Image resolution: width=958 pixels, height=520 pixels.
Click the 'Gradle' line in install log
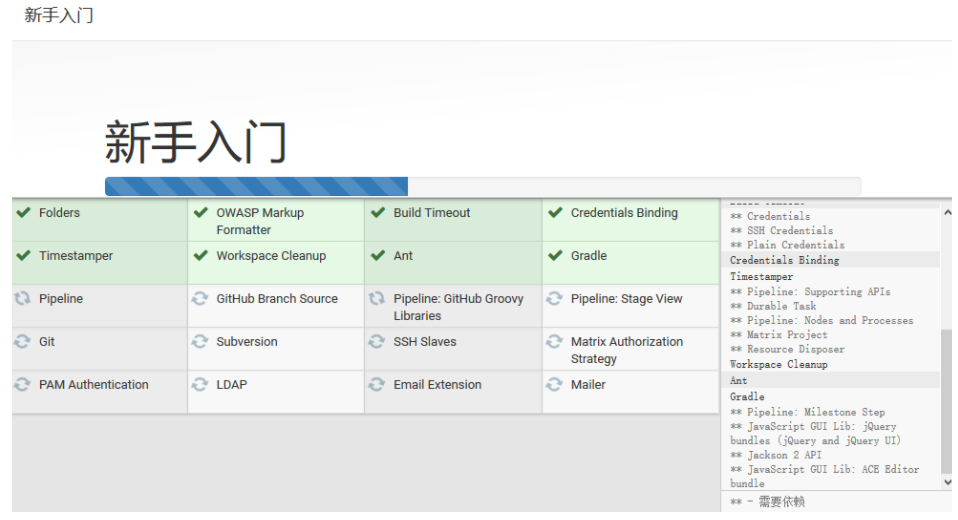[747, 397]
